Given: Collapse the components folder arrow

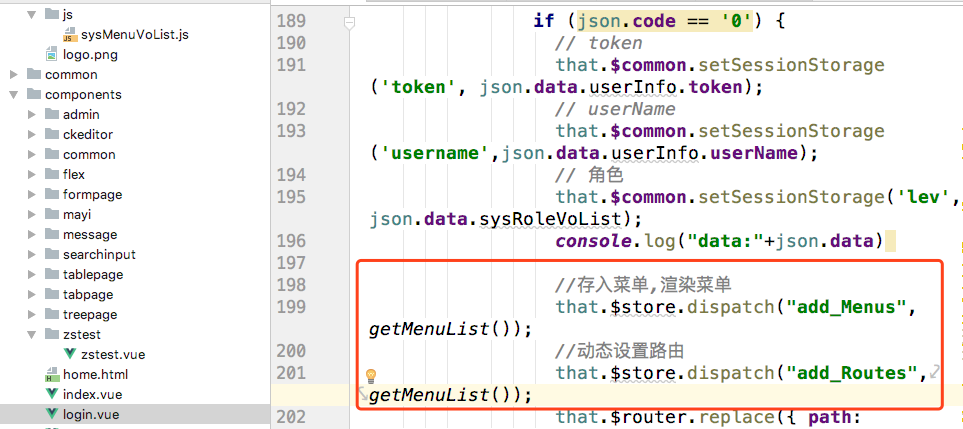Looking at the screenshot, I should 14,95.
